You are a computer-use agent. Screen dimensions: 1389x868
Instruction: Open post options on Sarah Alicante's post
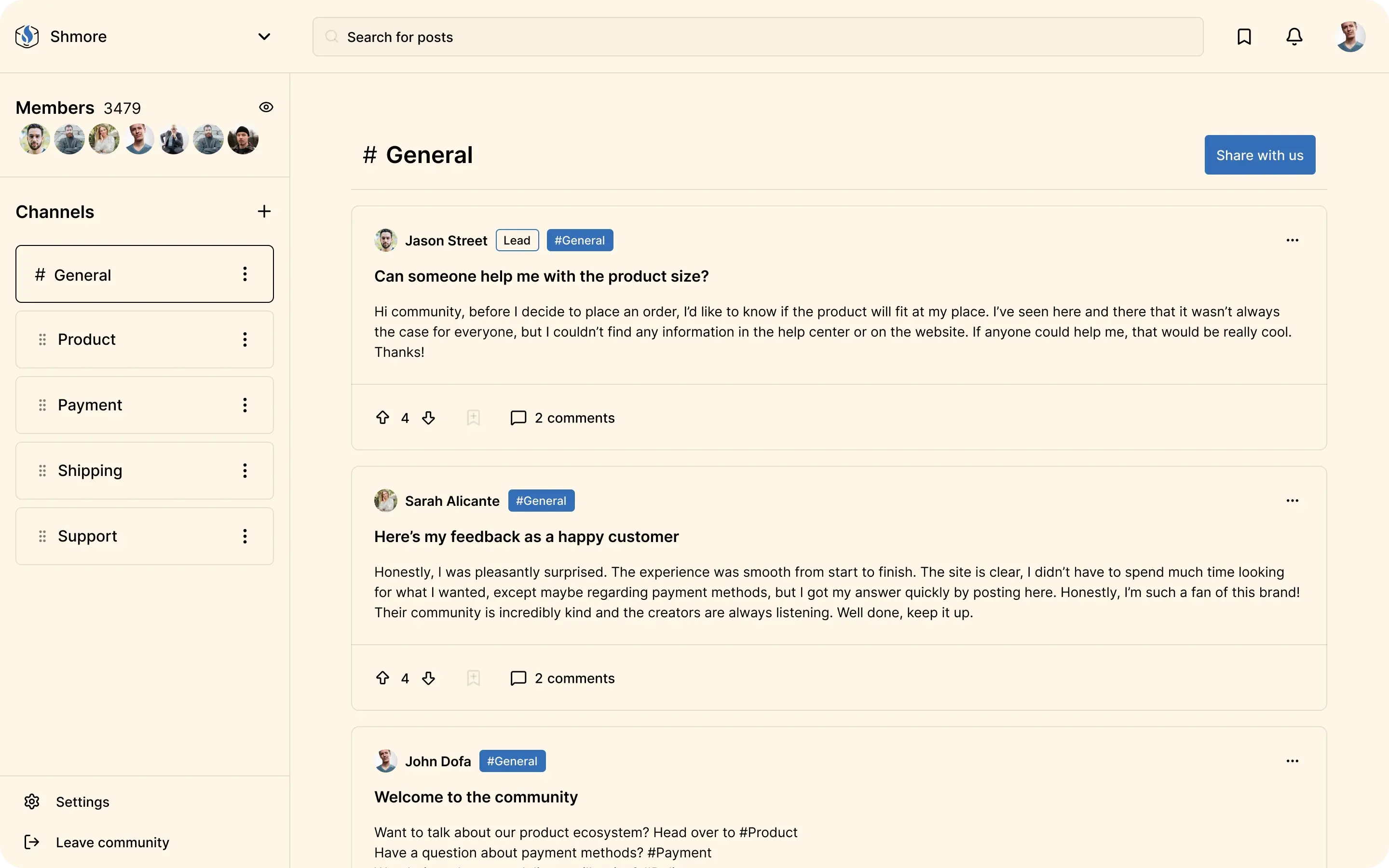pyautogui.click(x=1293, y=500)
